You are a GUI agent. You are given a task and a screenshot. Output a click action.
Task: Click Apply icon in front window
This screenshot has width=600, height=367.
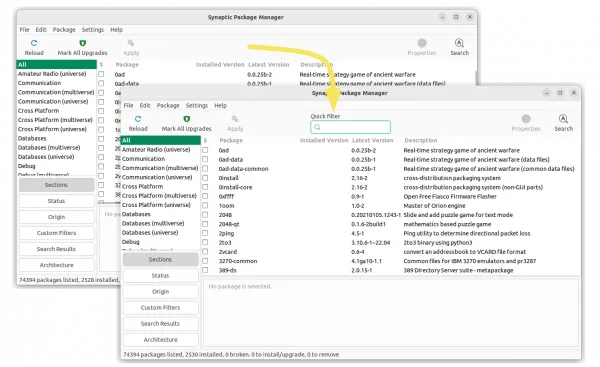235,119
